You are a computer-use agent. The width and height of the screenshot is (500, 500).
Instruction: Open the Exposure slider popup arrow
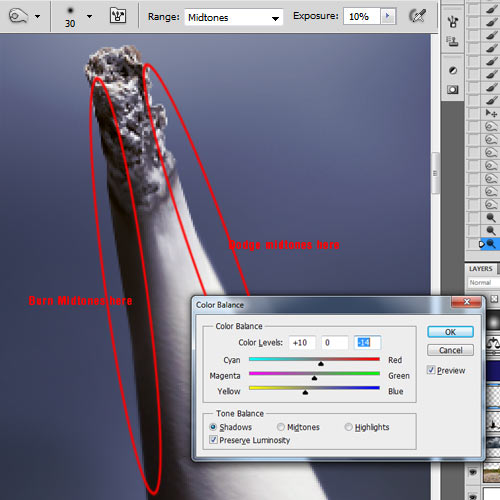tap(388, 16)
